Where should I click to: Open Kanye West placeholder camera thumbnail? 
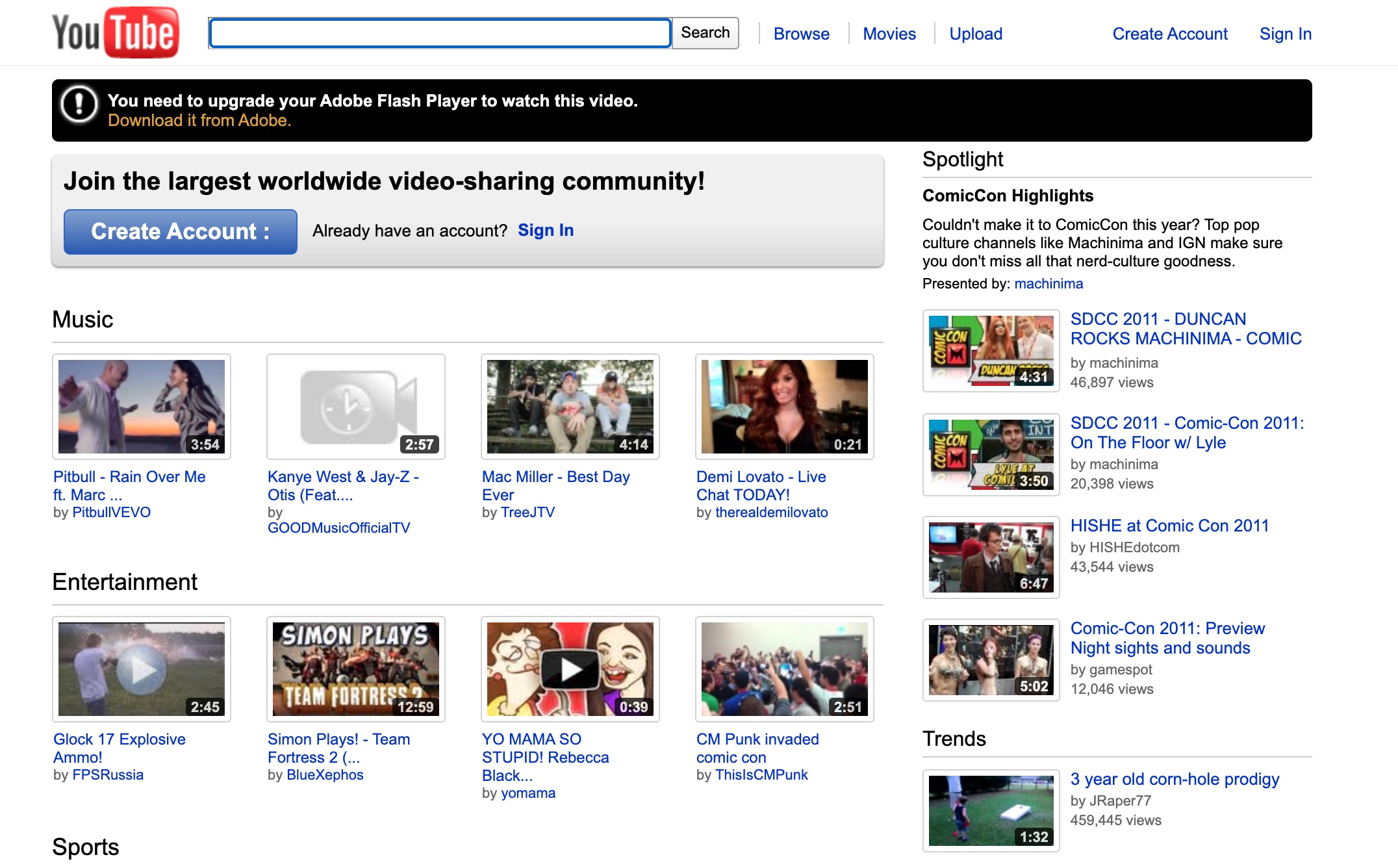(356, 407)
